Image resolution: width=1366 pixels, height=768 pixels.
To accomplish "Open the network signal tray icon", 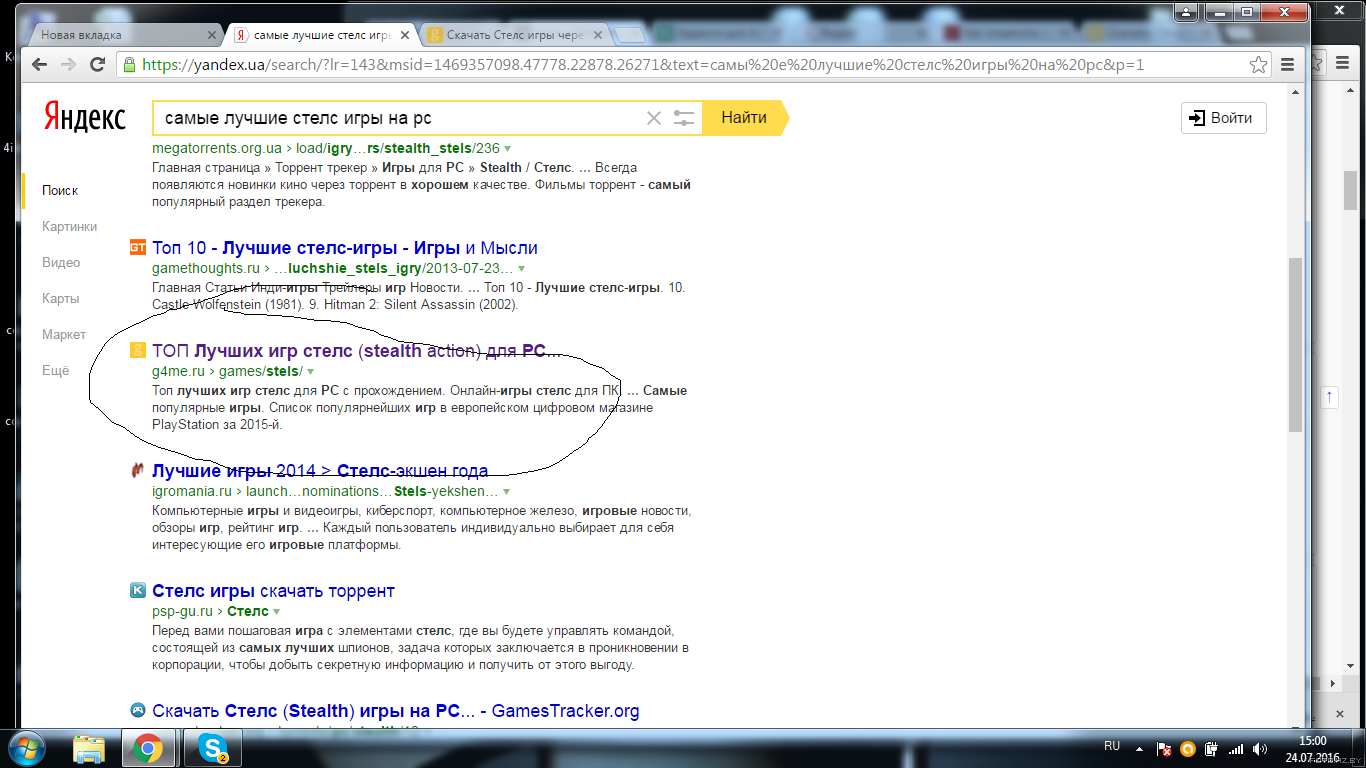I will [x=1236, y=748].
